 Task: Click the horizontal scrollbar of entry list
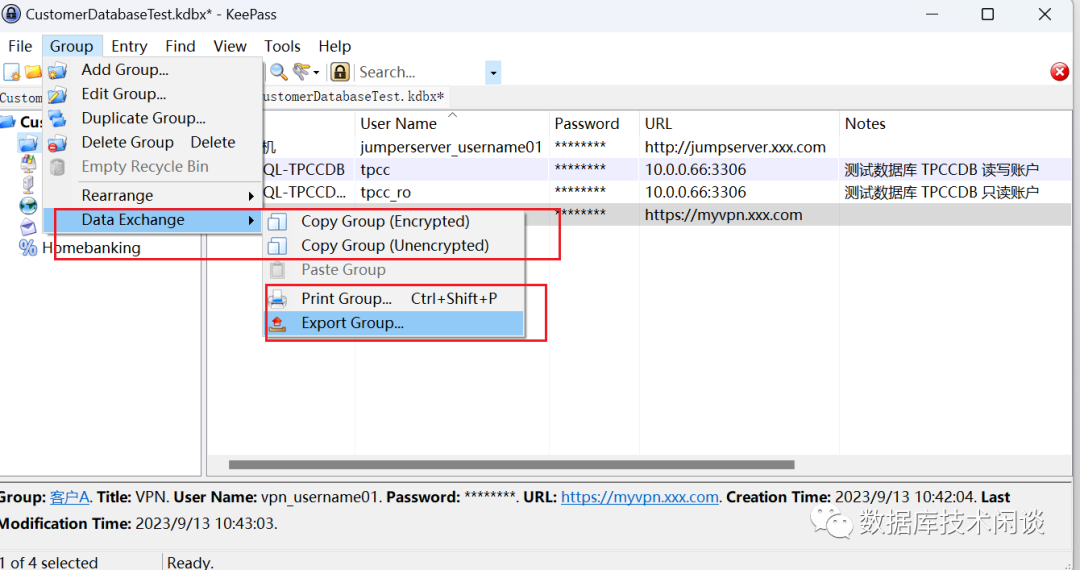coord(511,465)
